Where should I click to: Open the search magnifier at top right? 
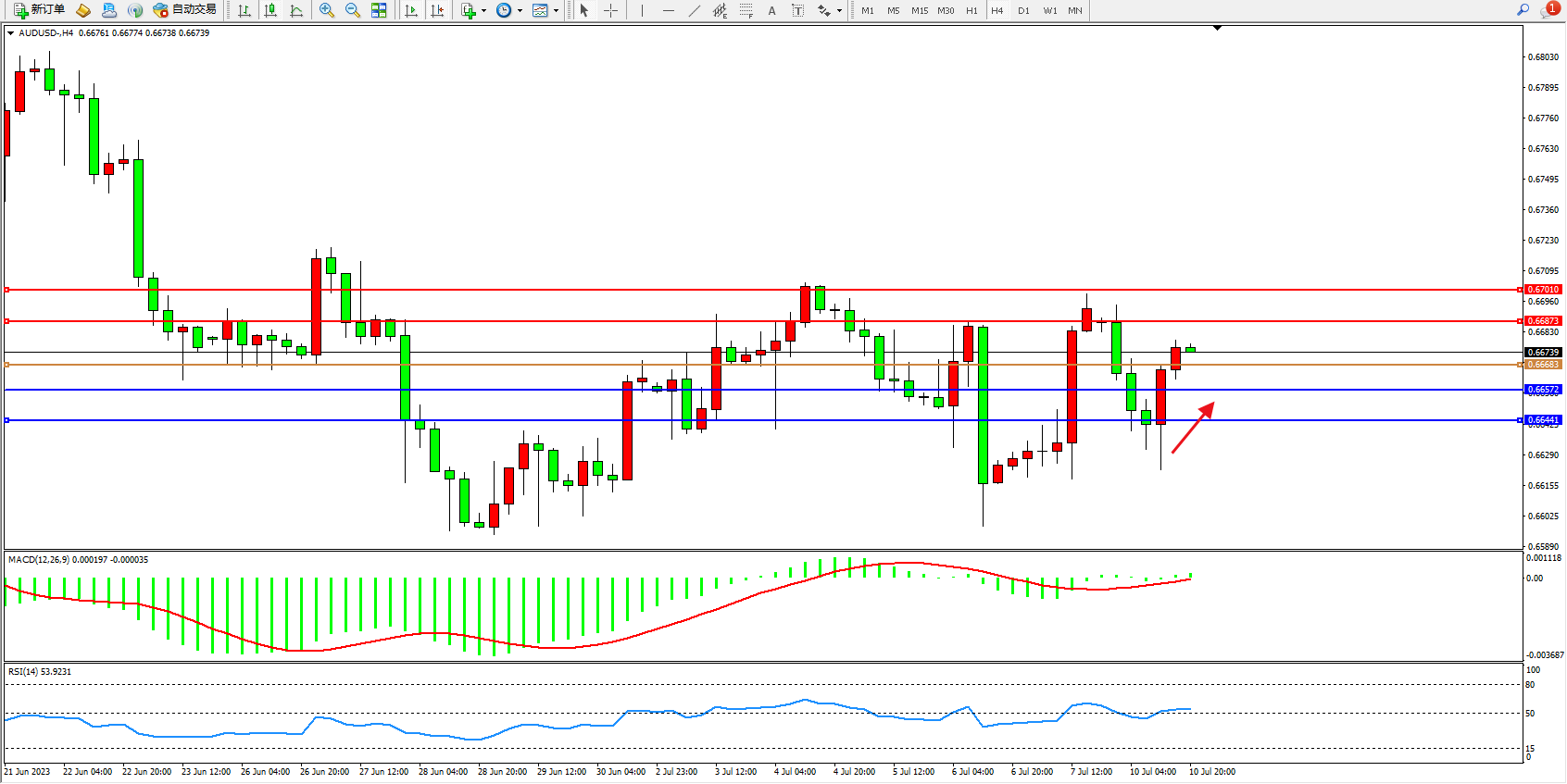(1523, 10)
